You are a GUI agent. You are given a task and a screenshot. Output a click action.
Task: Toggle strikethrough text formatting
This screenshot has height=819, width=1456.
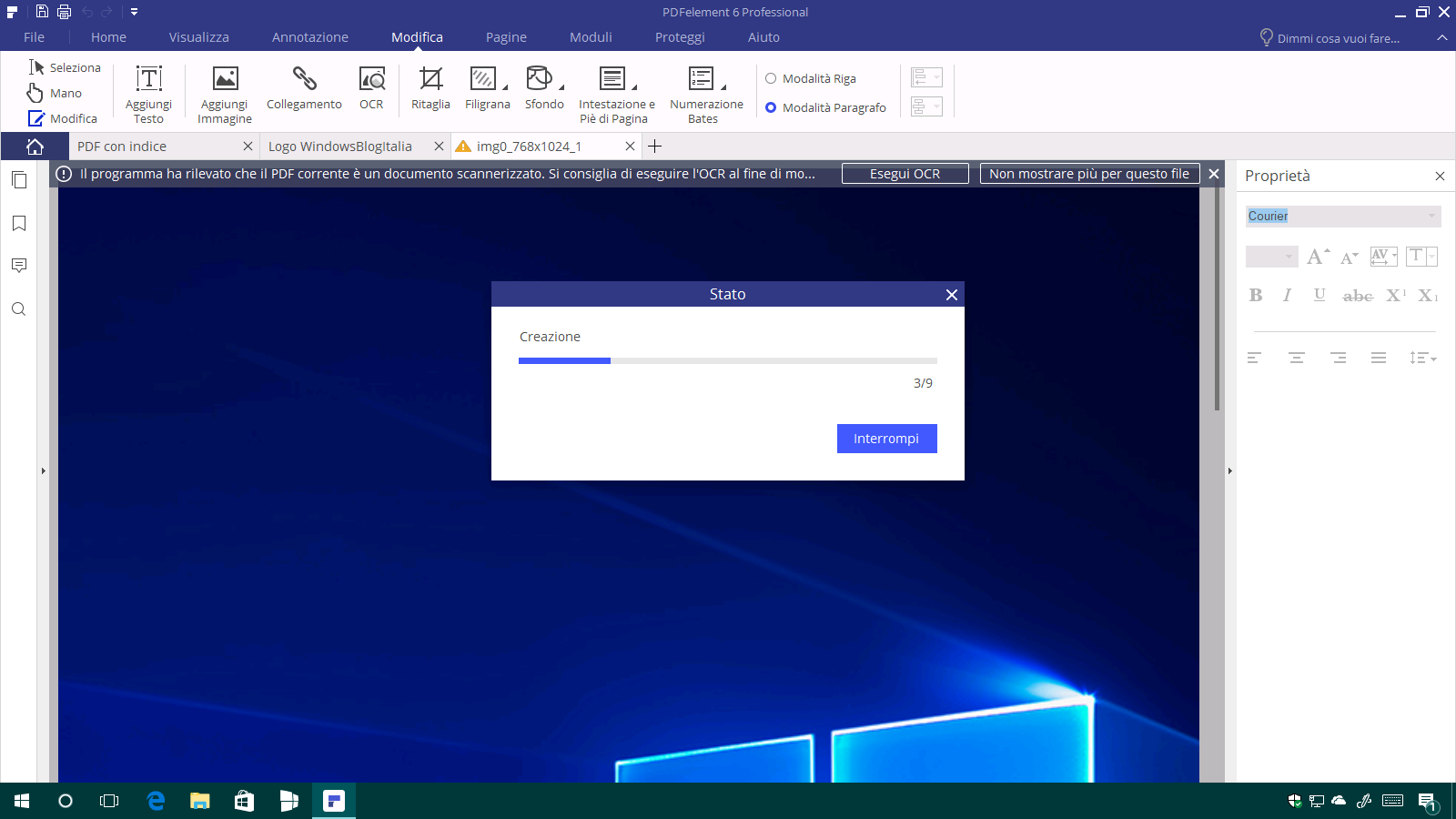[x=1358, y=296]
